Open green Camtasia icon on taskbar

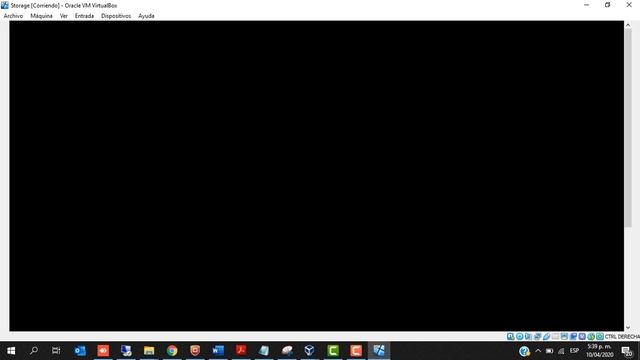(x=333, y=351)
